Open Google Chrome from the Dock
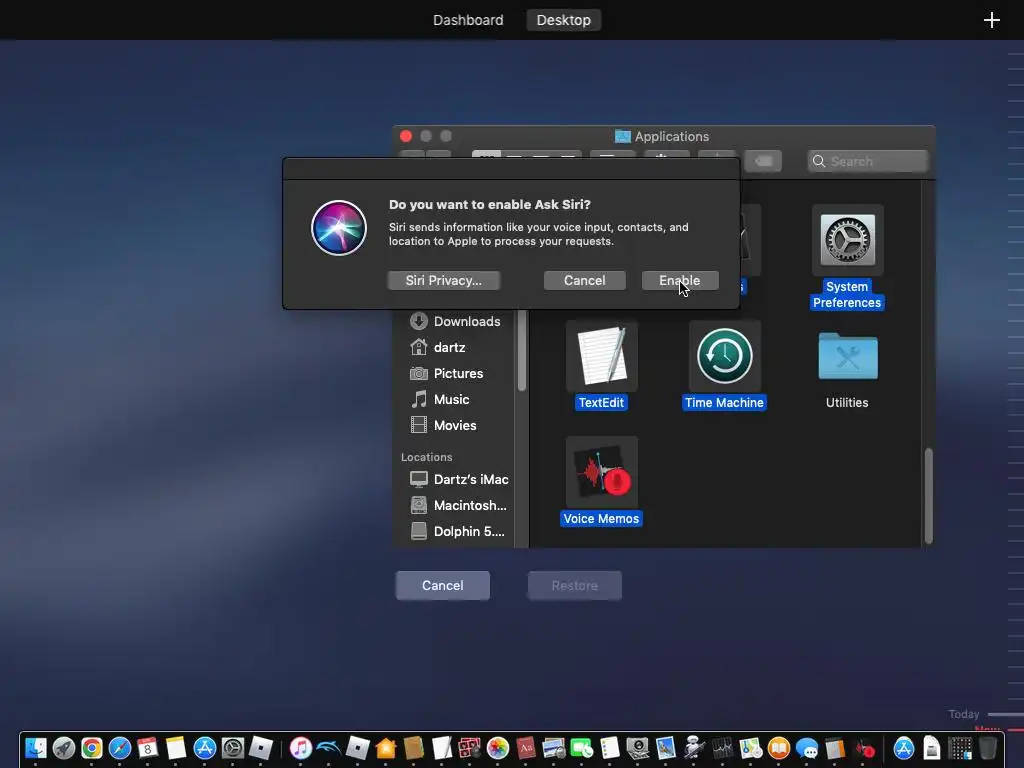1024x768 pixels. tap(92, 748)
